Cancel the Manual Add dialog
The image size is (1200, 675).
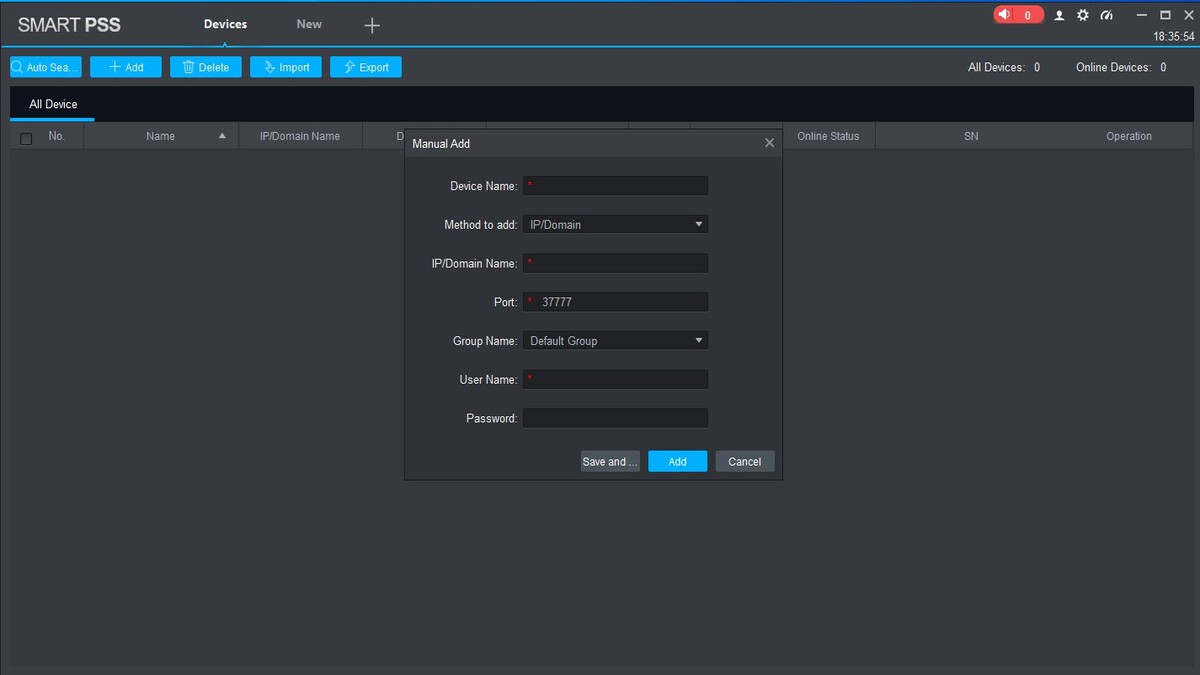[745, 461]
